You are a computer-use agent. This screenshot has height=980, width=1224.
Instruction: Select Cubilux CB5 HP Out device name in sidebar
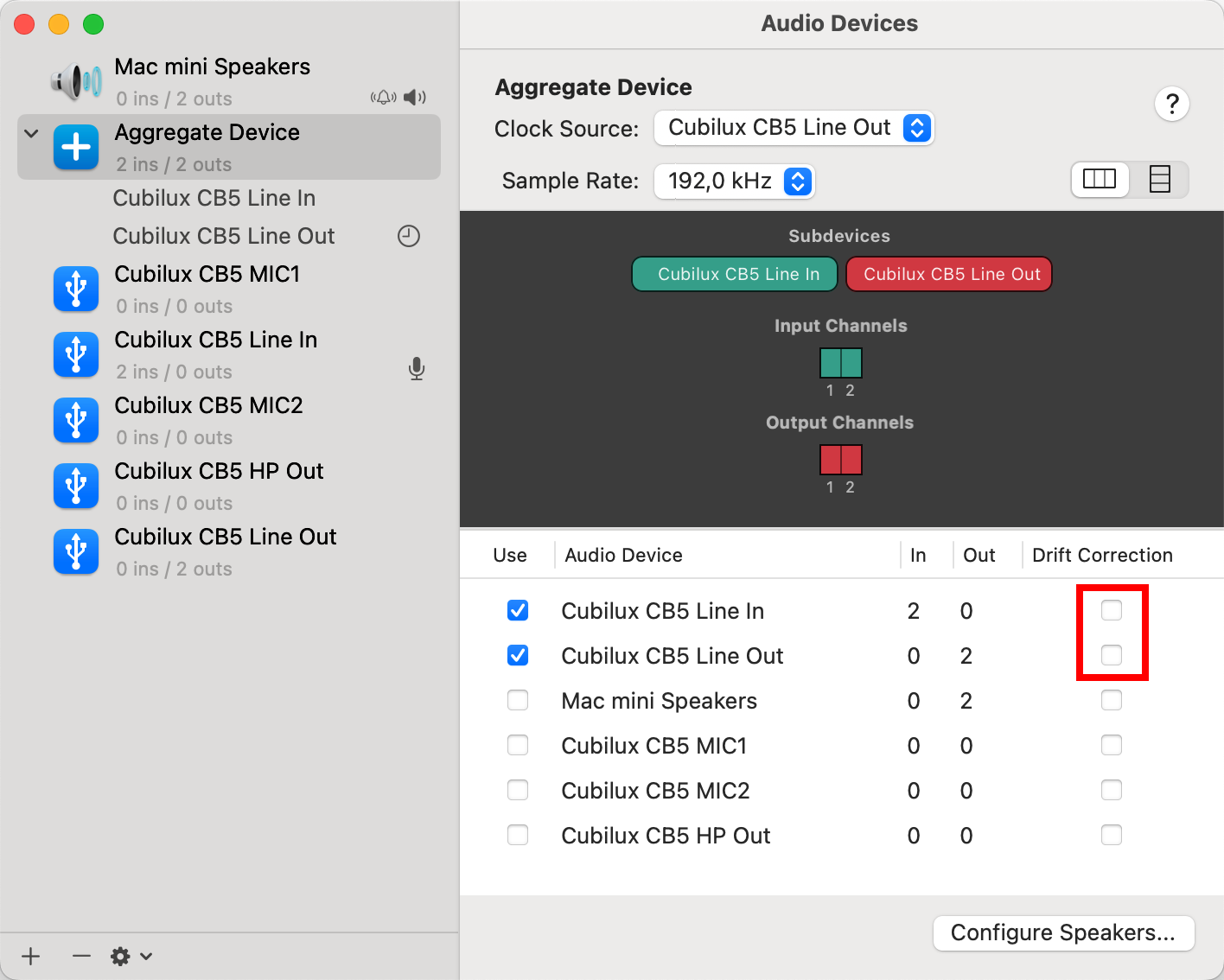tap(219, 471)
